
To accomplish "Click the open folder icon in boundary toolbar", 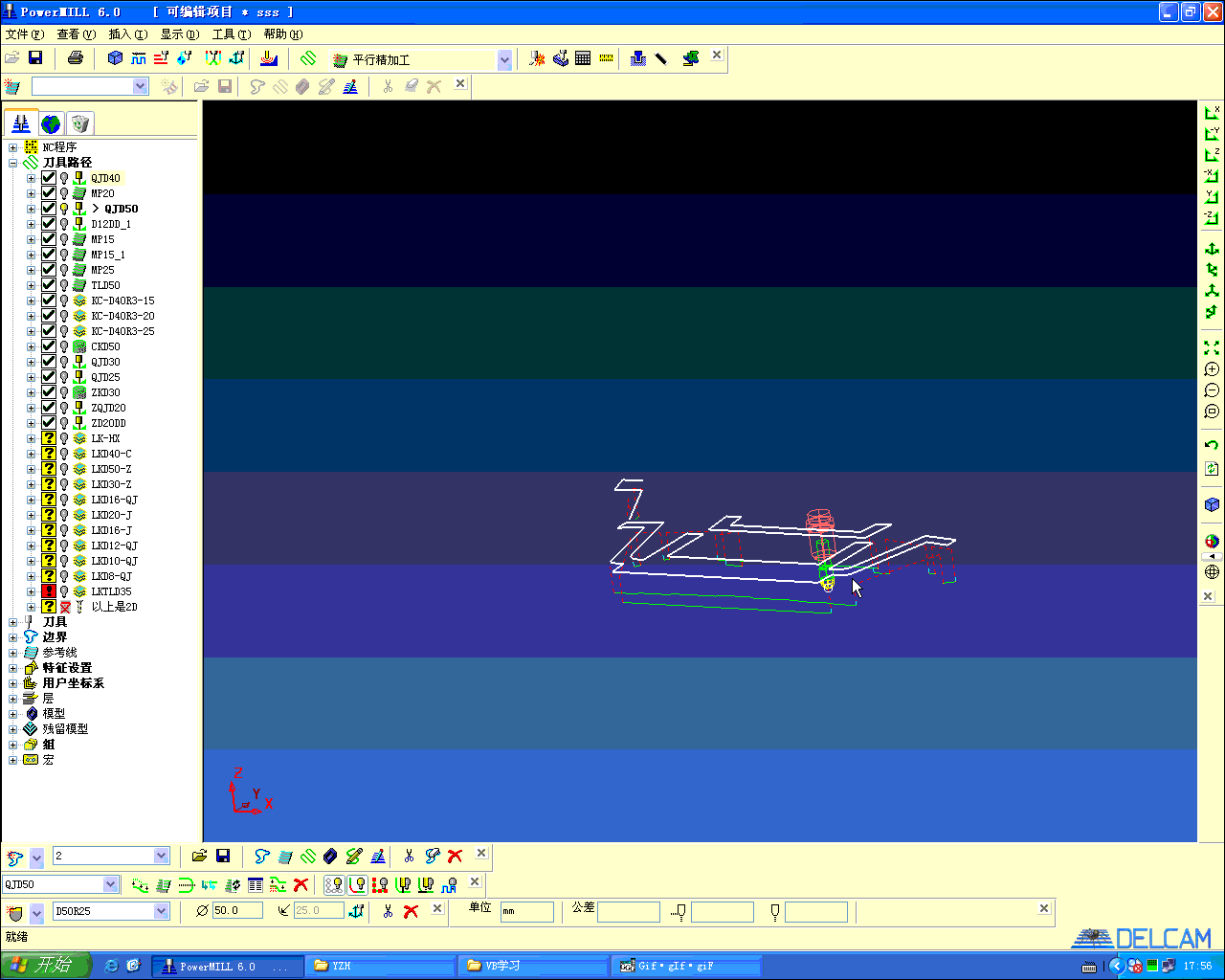I will coord(199,856).
